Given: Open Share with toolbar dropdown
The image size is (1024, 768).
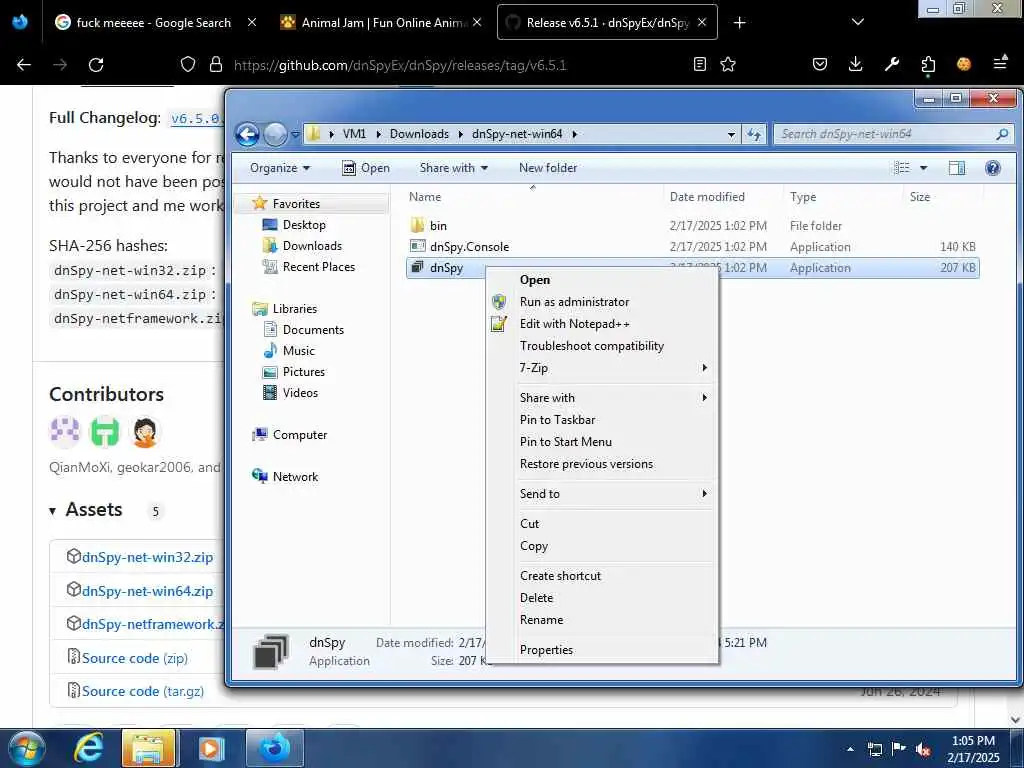Looking at the screenshot, I should [454, 168].
